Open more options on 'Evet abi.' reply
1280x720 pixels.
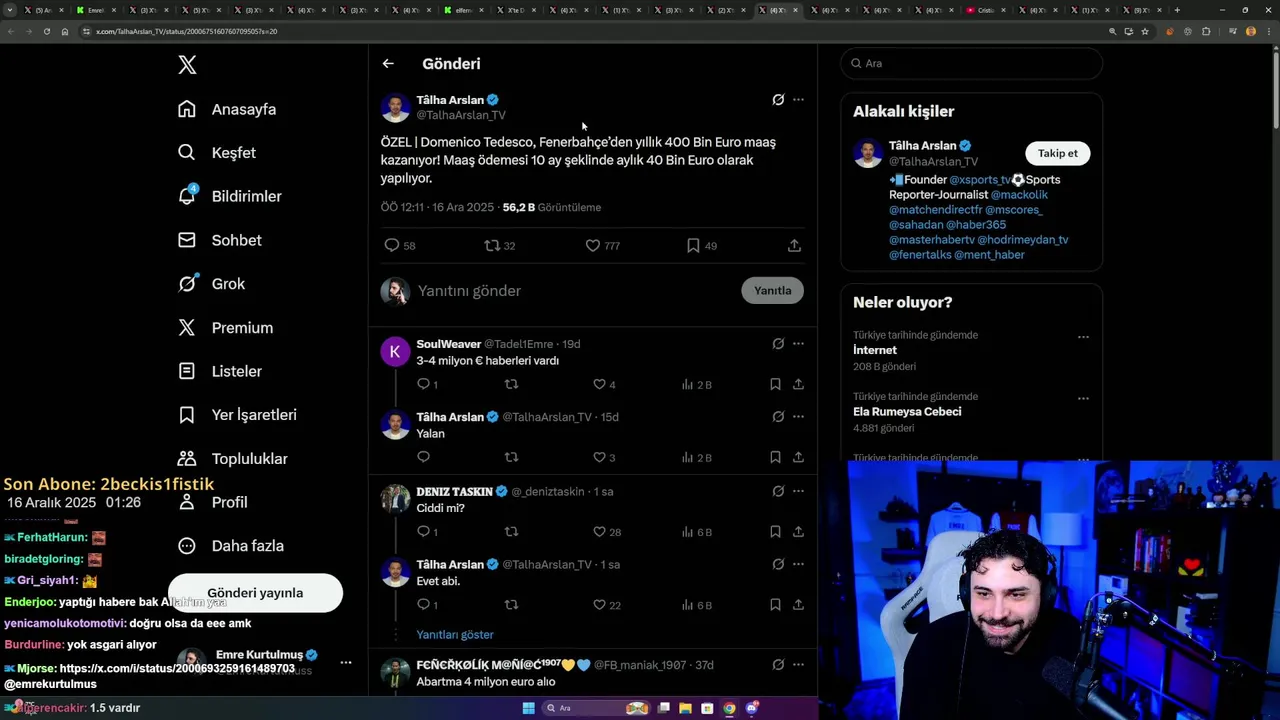798,565
